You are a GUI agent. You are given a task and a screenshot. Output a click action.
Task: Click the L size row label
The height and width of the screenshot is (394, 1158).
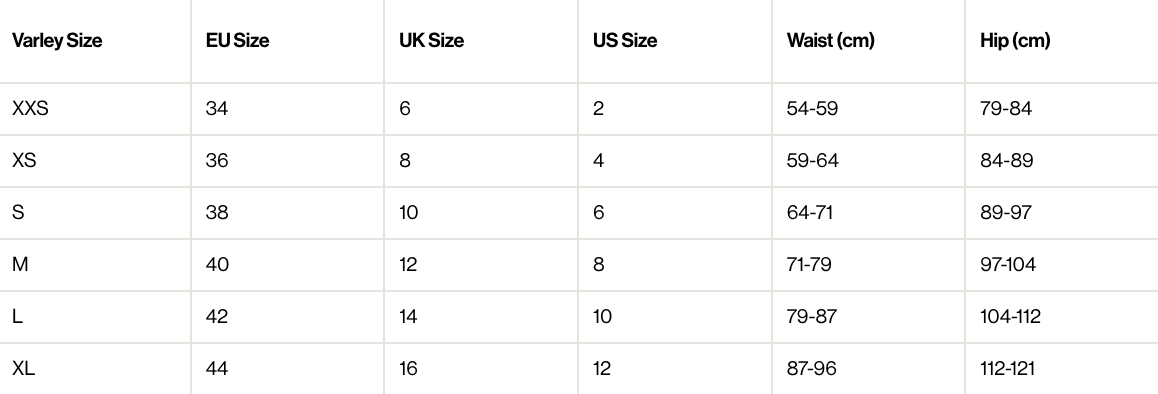17,316
